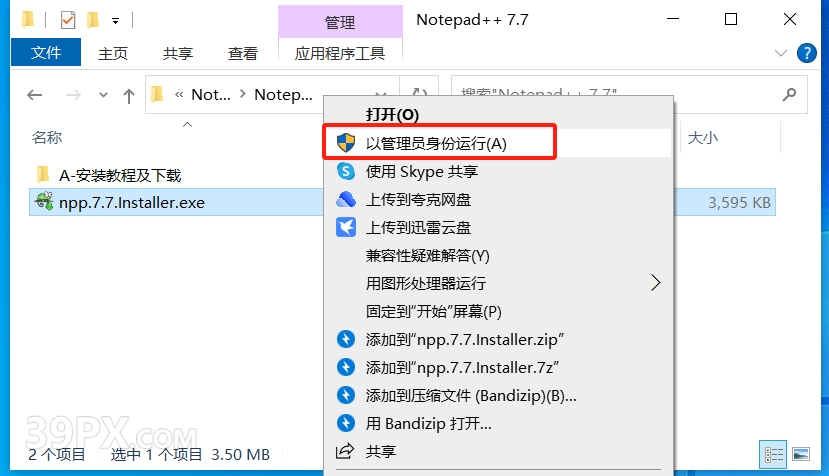This screenshot has height=476, width=829.
Task: Choose 用 Bandizip 打开...
Action: point(428,423)
